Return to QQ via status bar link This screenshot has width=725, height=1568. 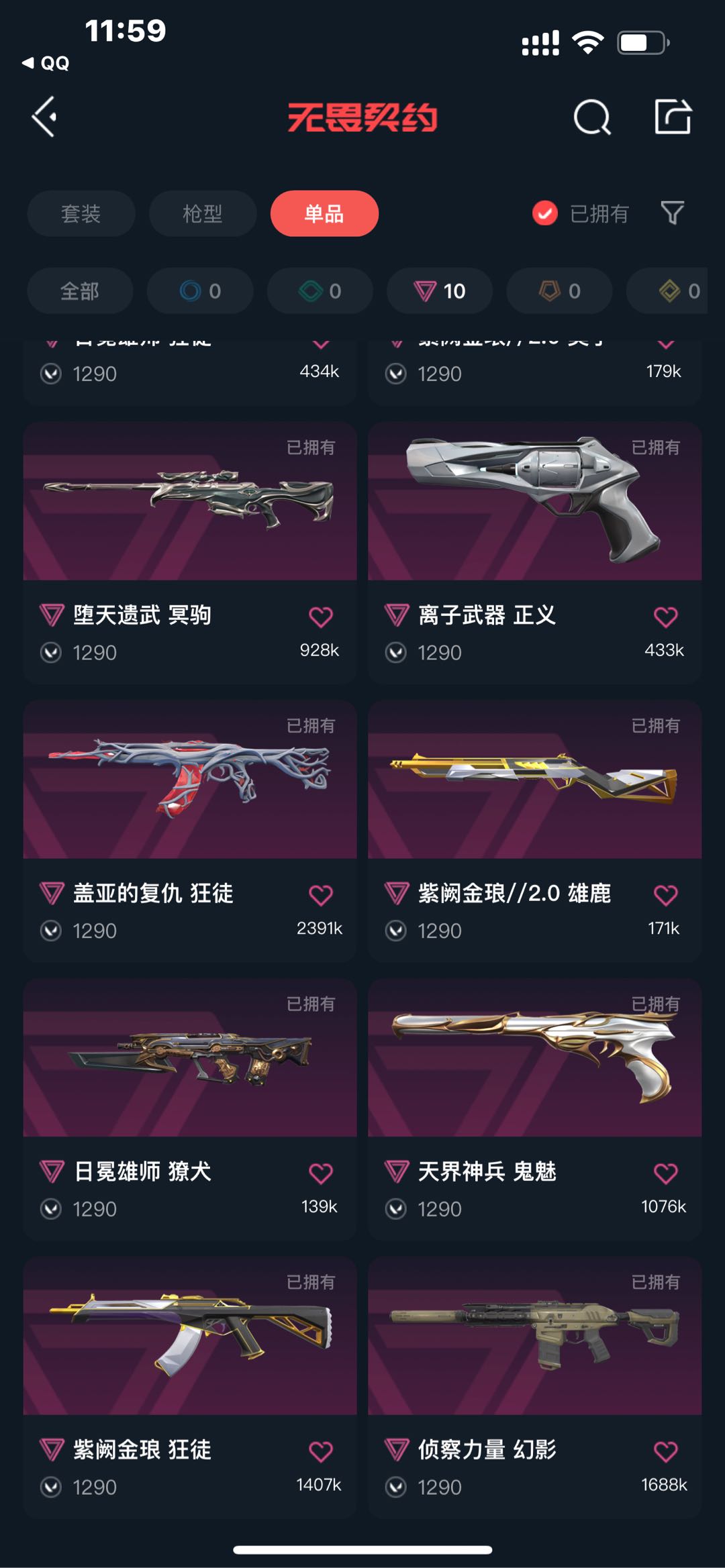click(46, 63)
